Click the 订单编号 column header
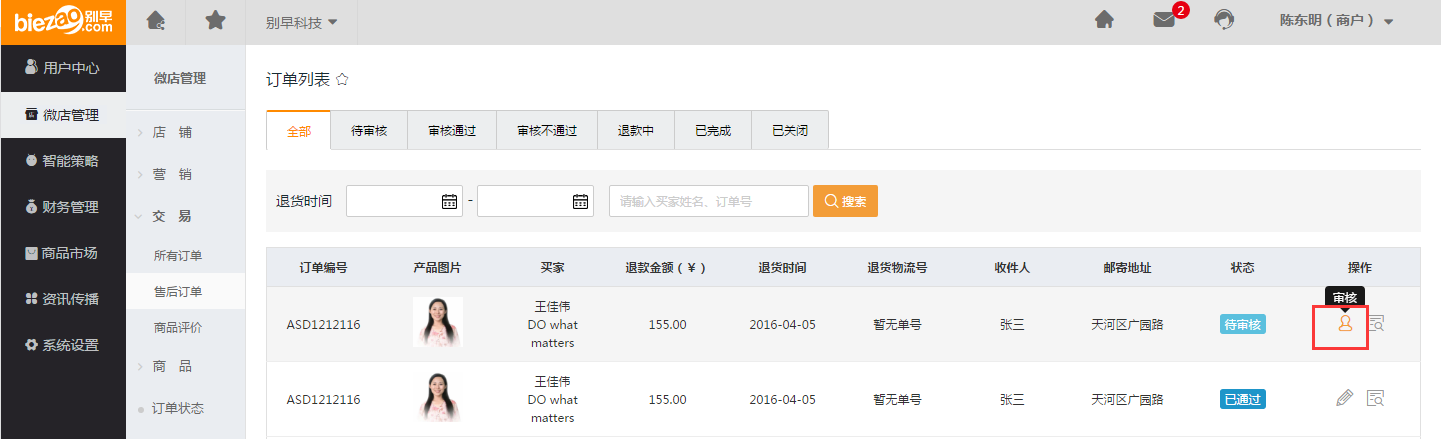 coord(323,268)
